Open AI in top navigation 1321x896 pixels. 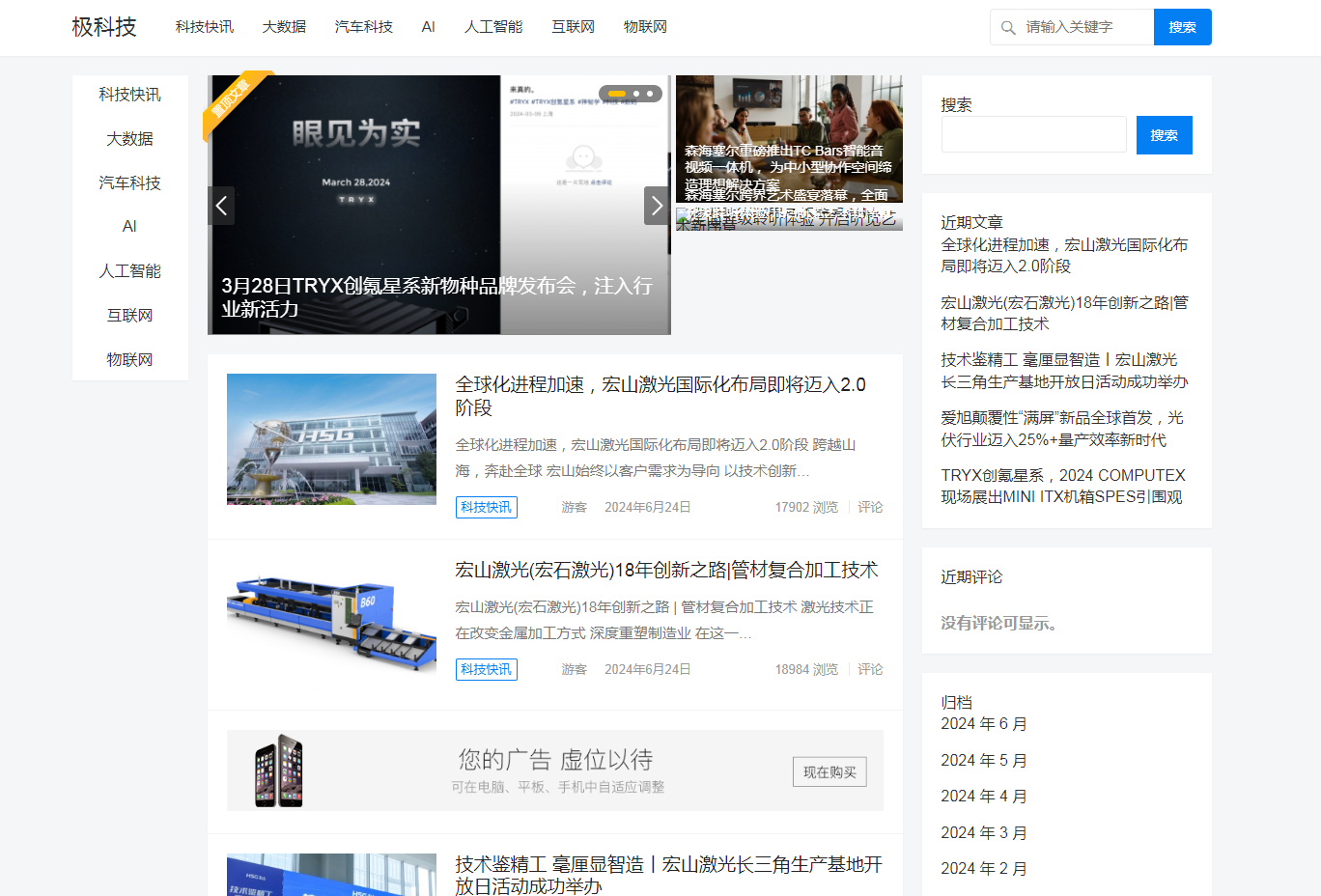pyautogui.click(x=429, y=27)
